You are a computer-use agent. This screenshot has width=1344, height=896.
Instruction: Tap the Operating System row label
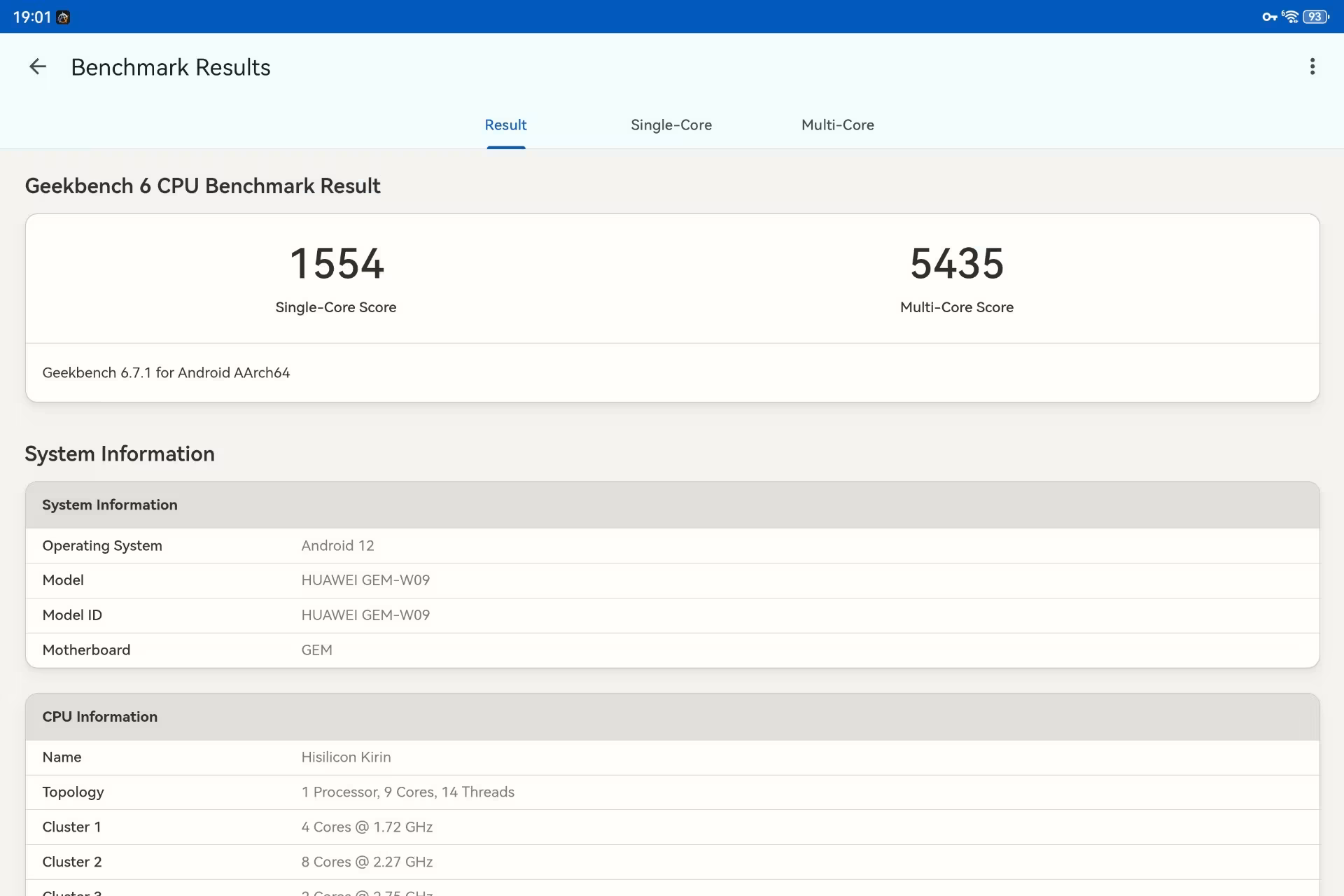tap(102, 545)
